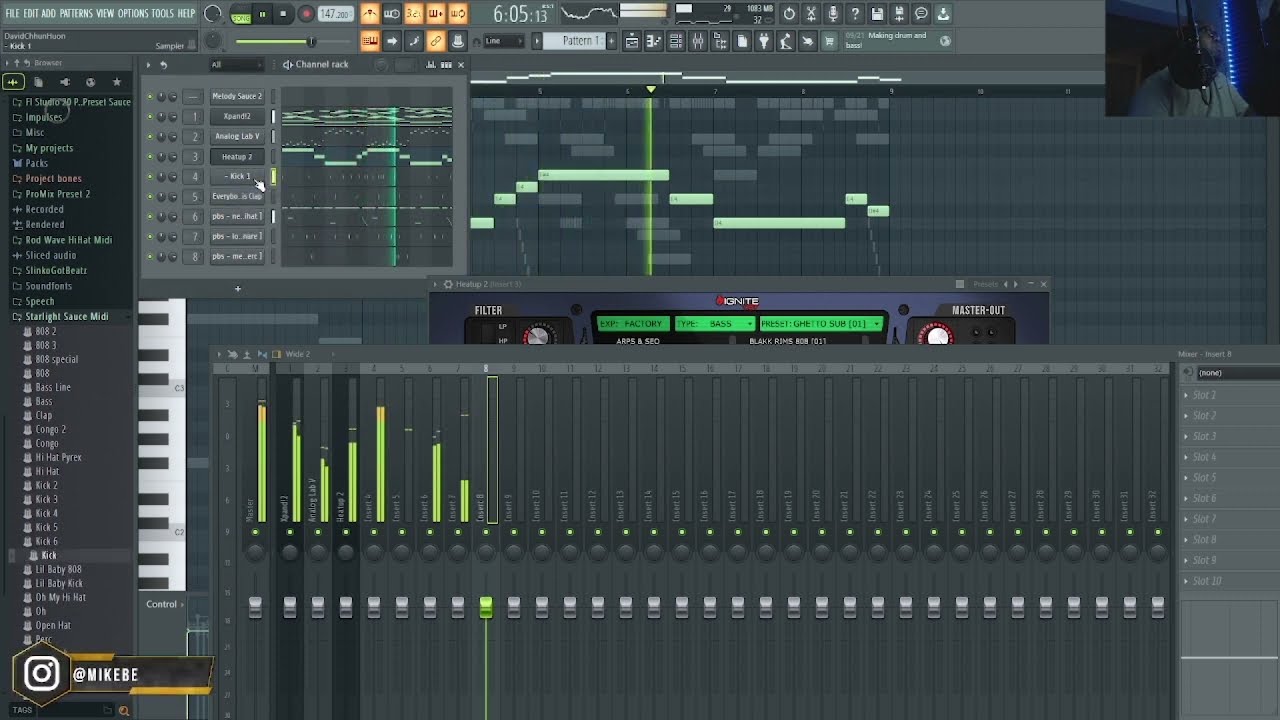
Task: Open the audio editor scissors icon
Action: pyautogui.click(x=811, y=14)
